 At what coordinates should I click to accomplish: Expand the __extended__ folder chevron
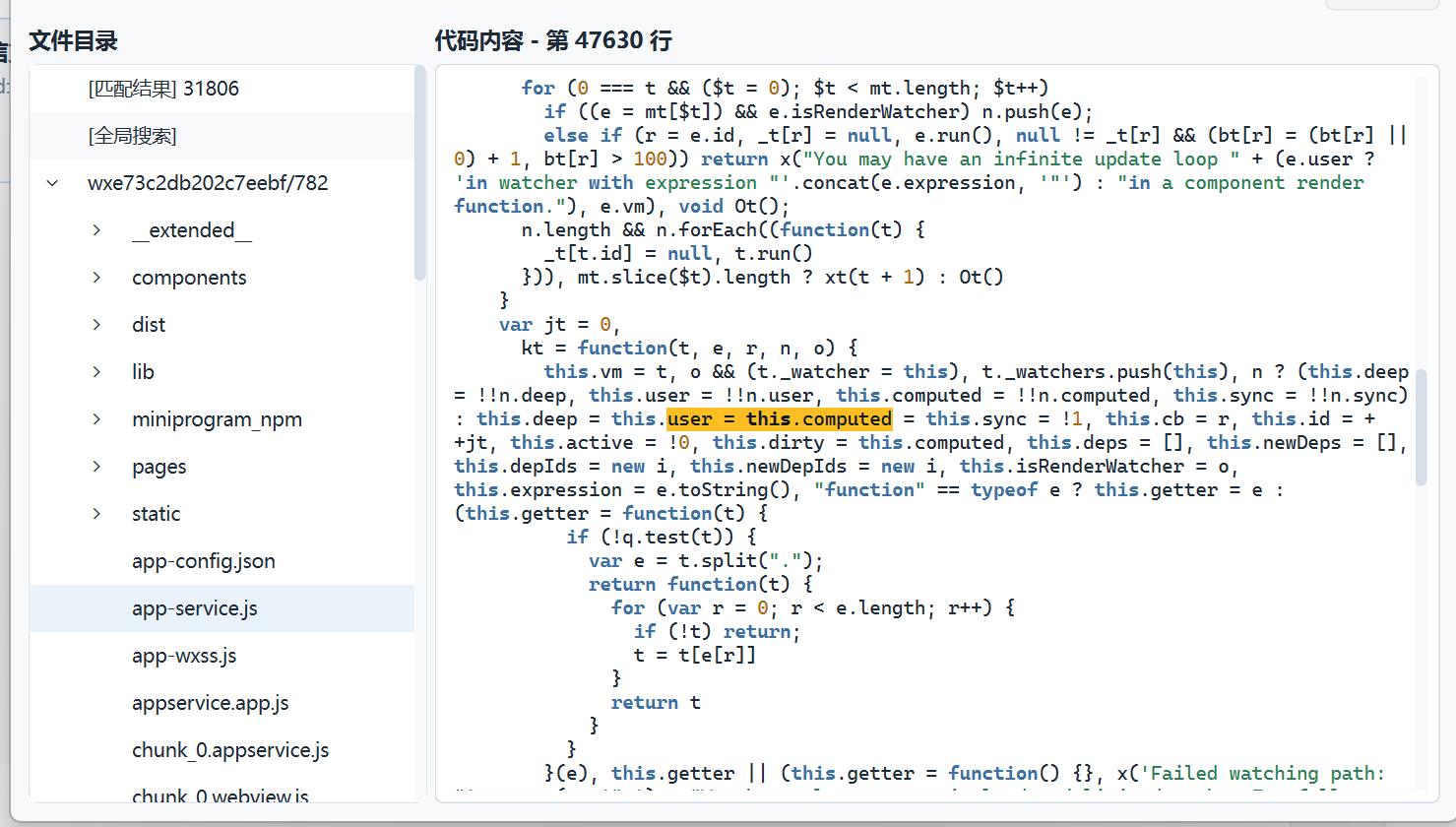point(96,230)
